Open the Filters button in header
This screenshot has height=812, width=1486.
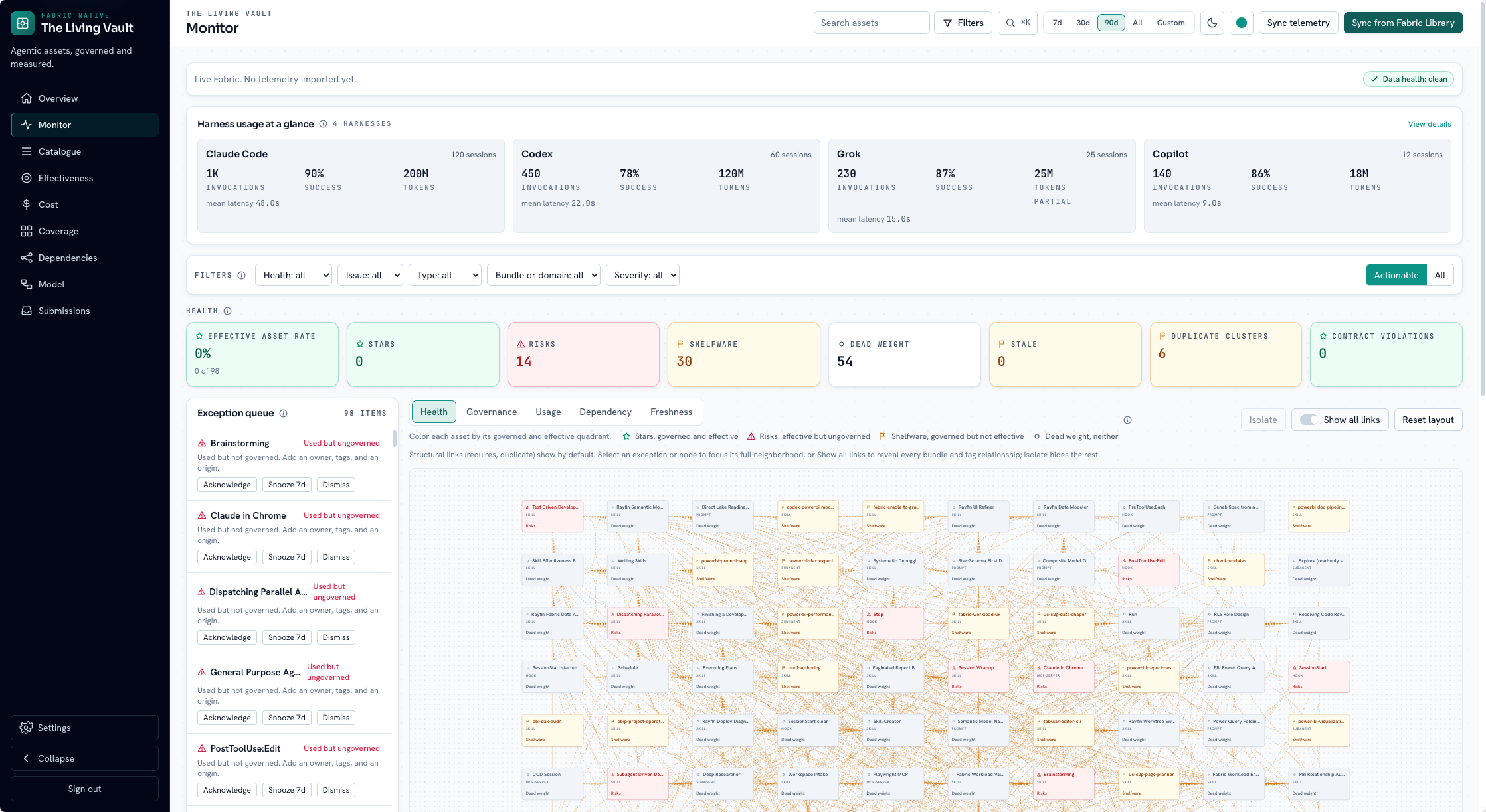tap(963, 23)
